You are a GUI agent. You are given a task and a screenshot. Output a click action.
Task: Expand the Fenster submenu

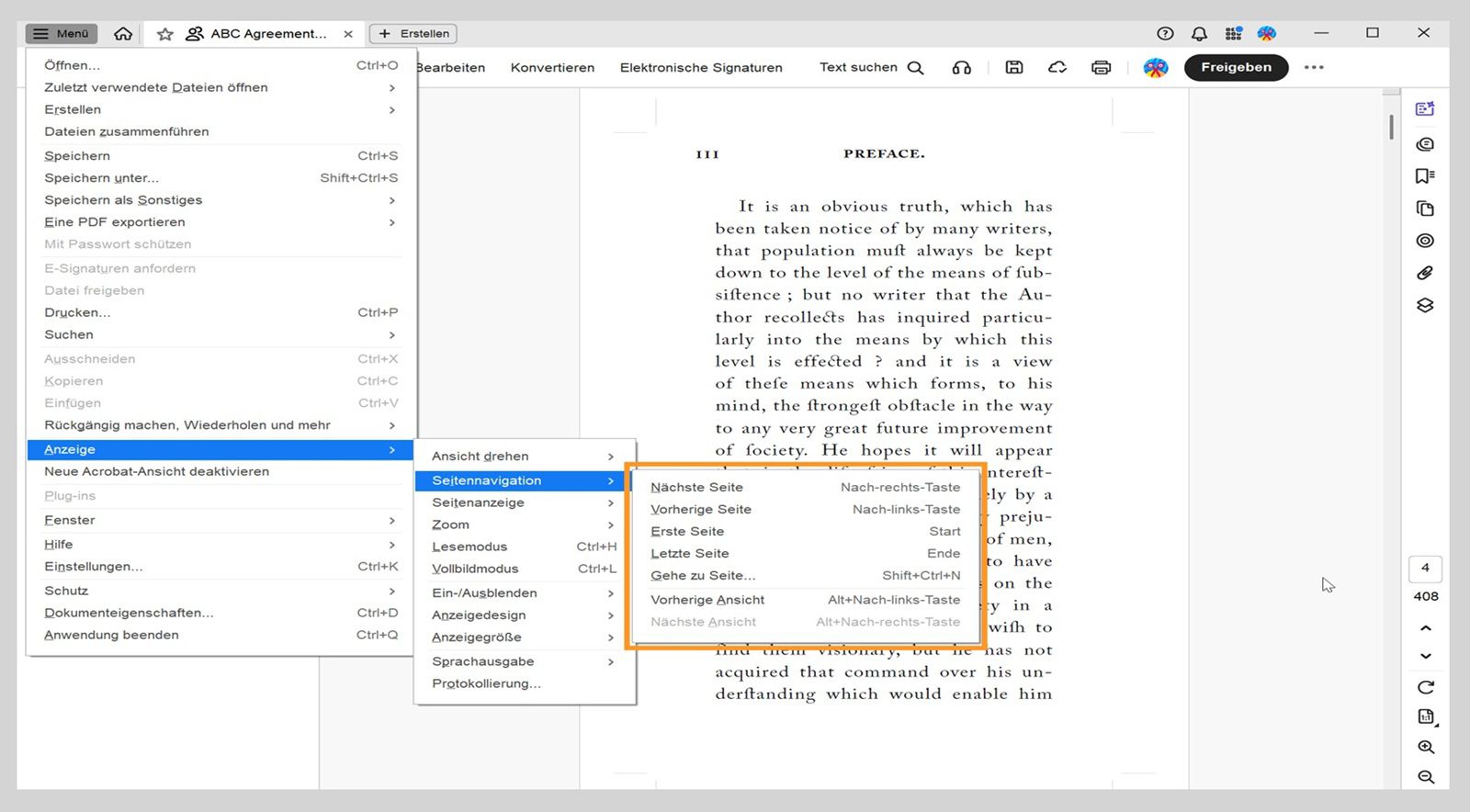click(220, 520)
